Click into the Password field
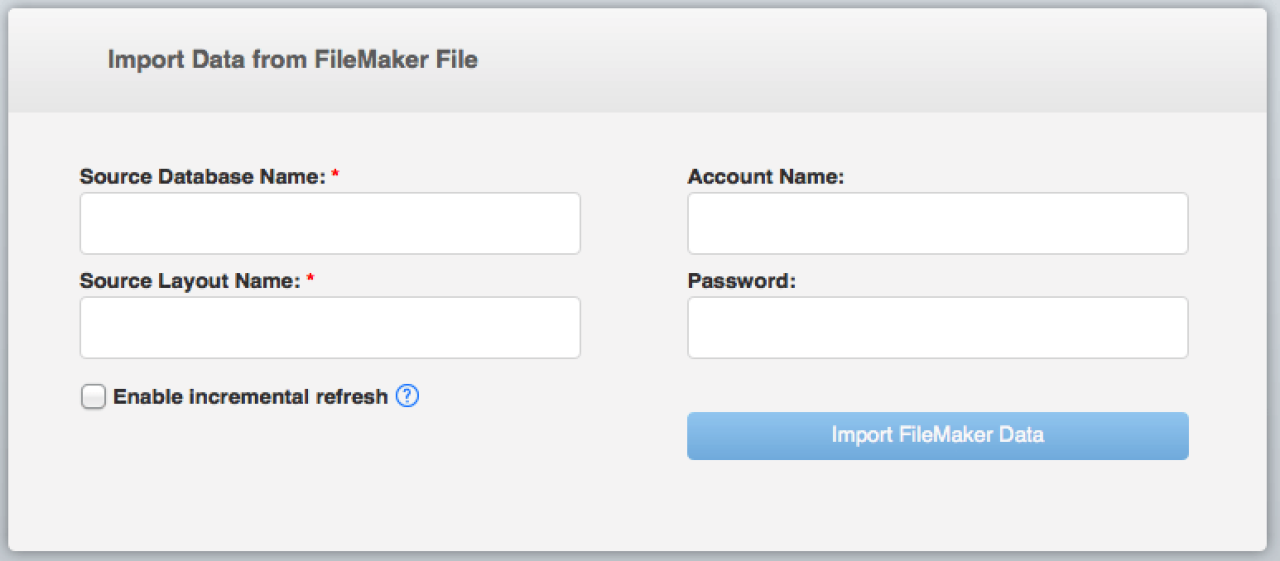 (938, 327)
